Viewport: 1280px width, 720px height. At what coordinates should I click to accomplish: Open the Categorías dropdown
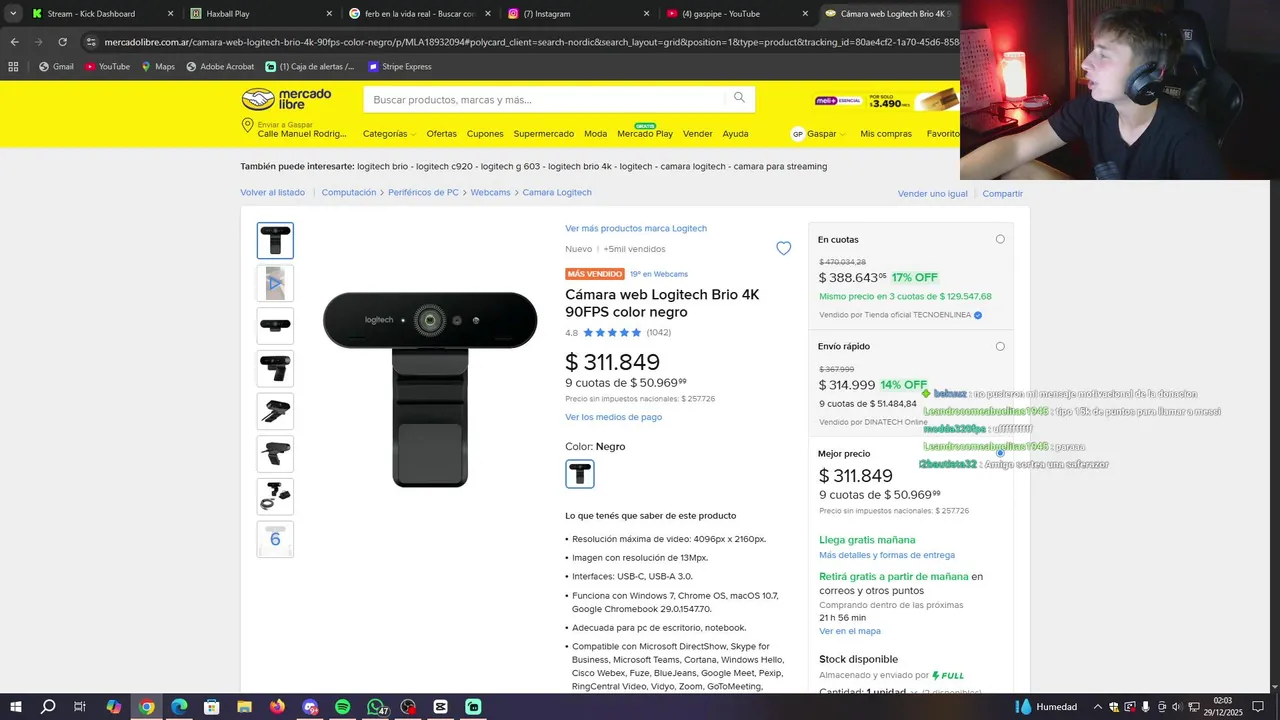tap(389, 134)
